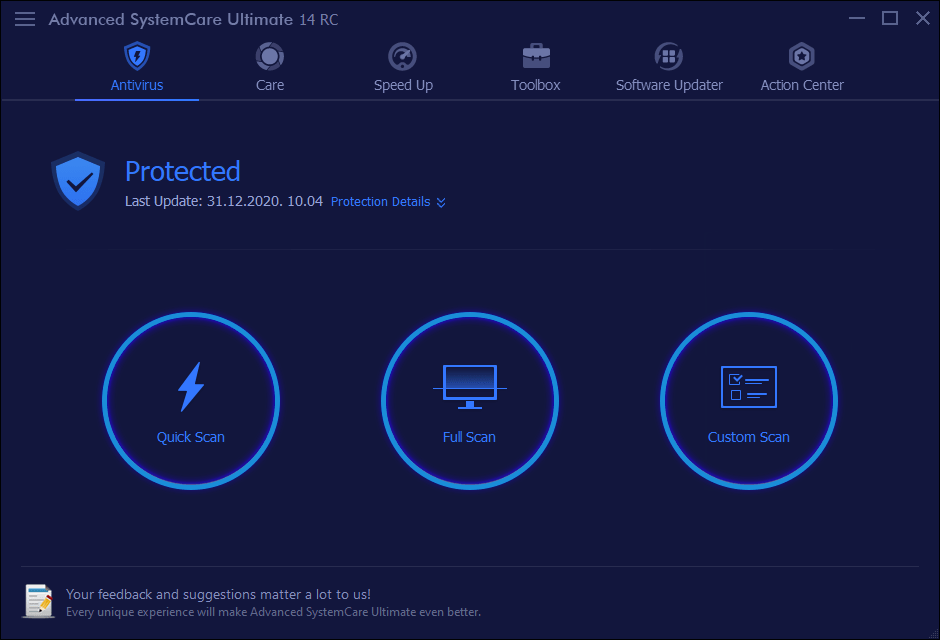Click the Custom Scan checklist icon
Screen dimensions: 940x640
(x=749, y=387)
